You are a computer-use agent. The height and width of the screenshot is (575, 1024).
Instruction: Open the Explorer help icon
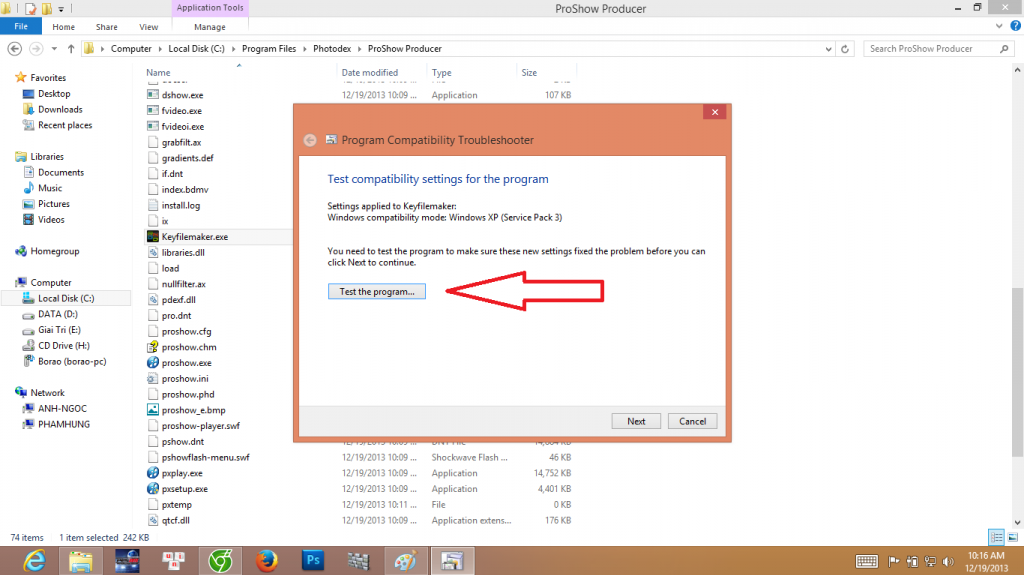click(x=1016, y=26)
